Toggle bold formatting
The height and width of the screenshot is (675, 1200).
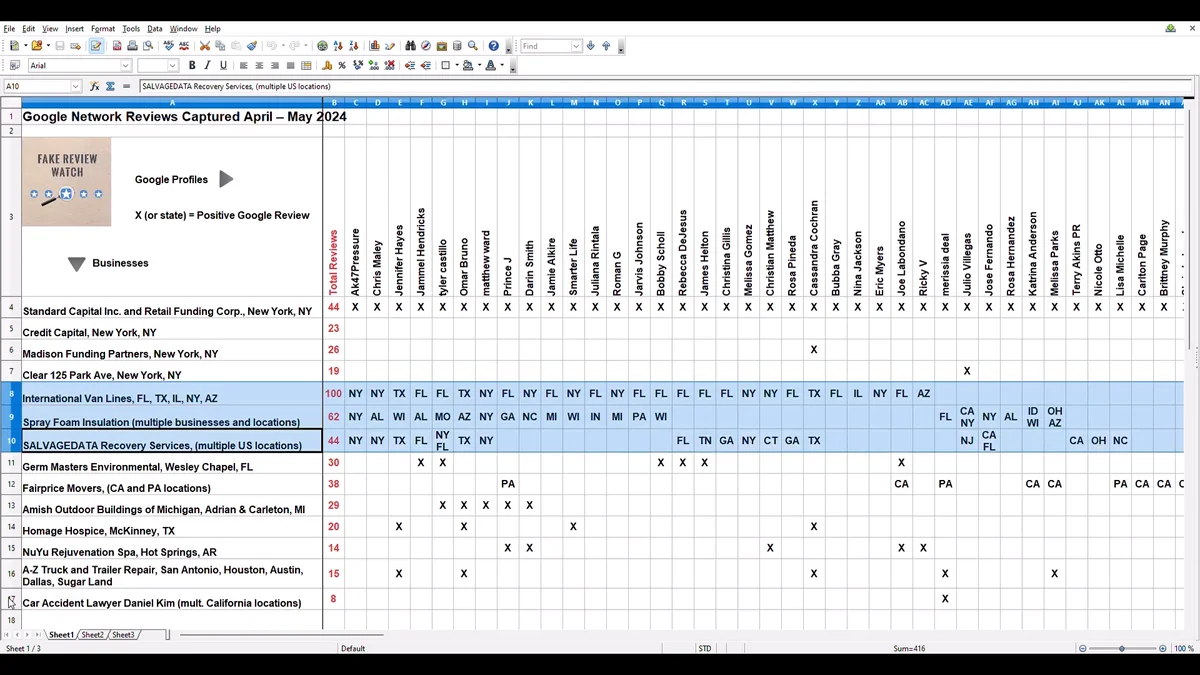[x=191, y=64]
